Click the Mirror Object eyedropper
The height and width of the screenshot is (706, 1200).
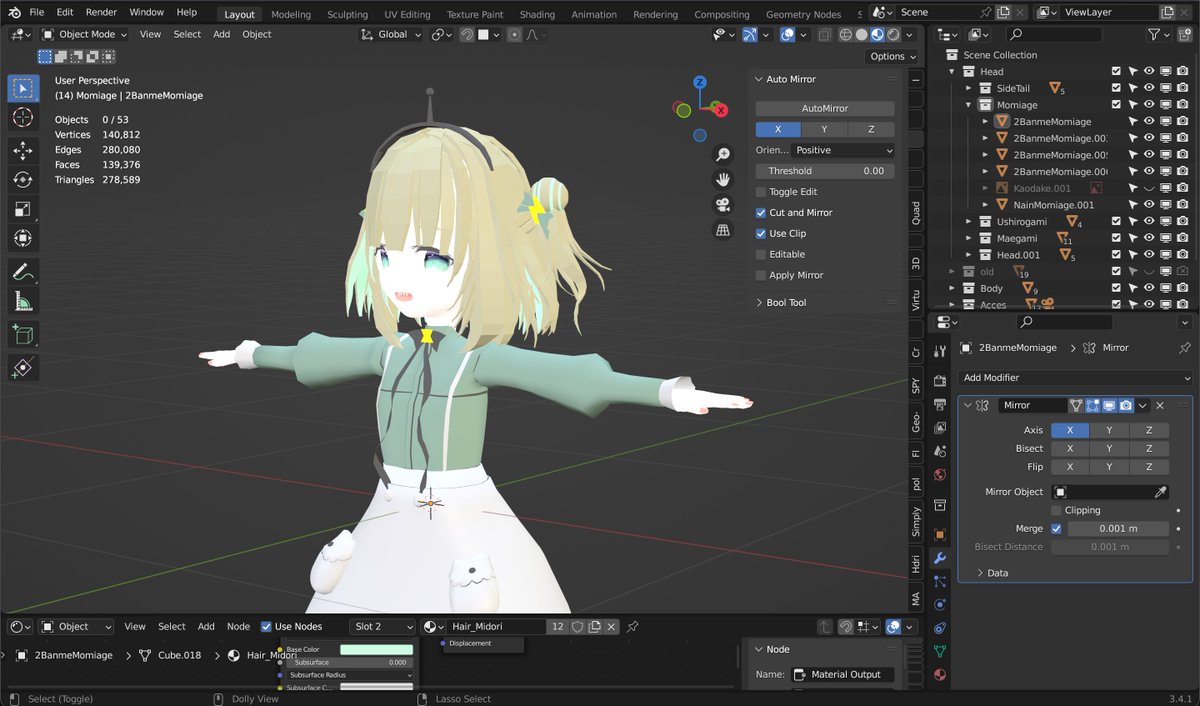[x=1160, y=492]
